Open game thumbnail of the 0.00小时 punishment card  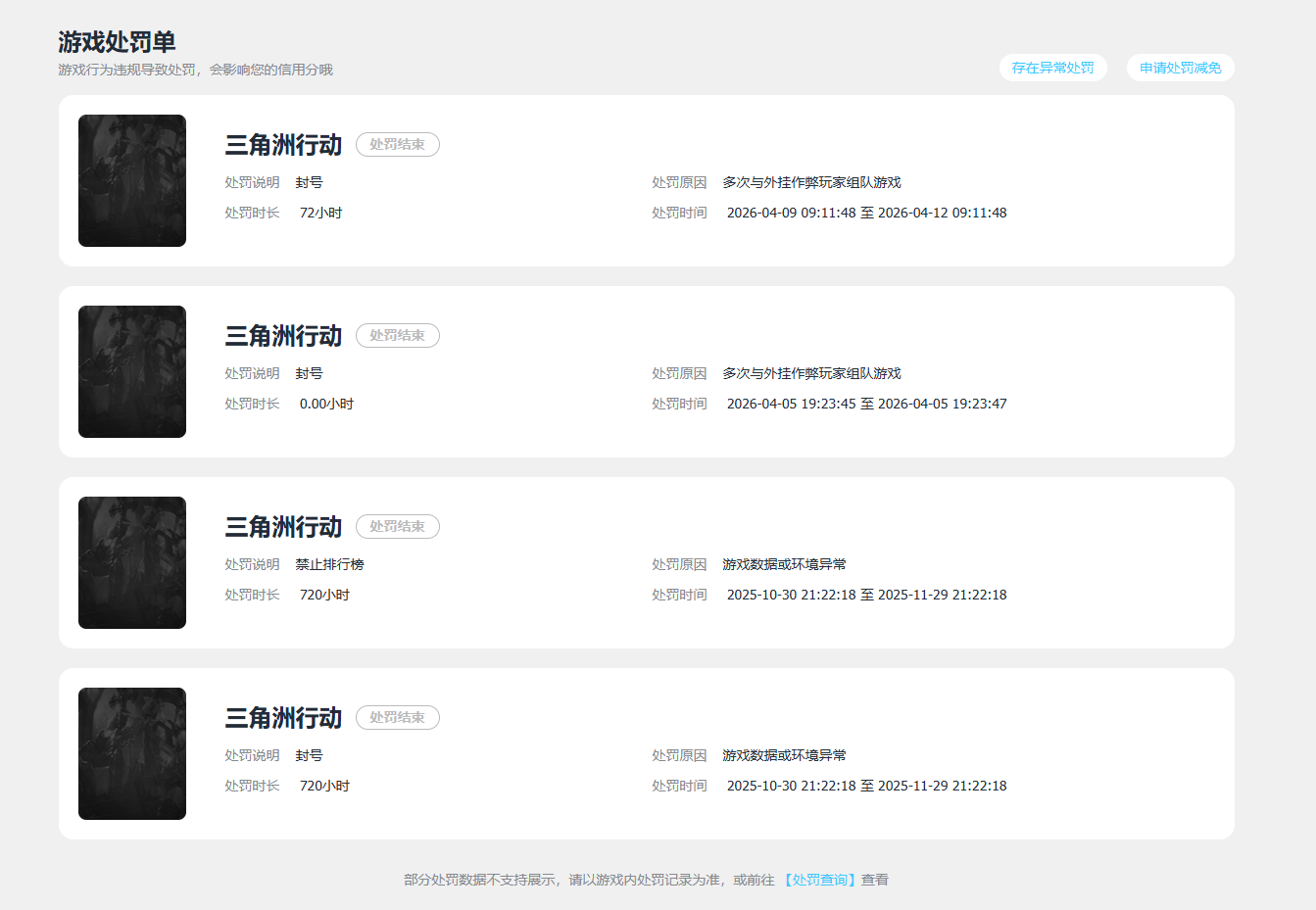pyautogui.click(x=132, y=371)
